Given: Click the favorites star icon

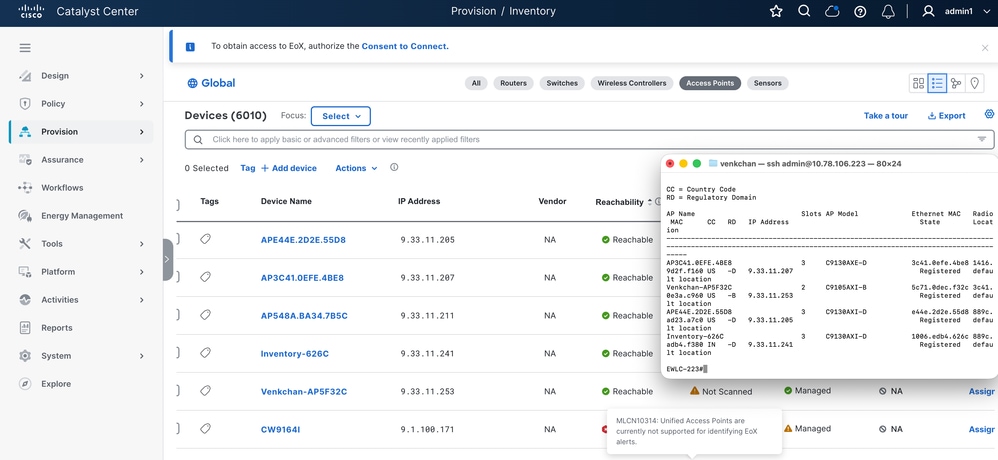Looking at the screenshot, I should (776, 11).
